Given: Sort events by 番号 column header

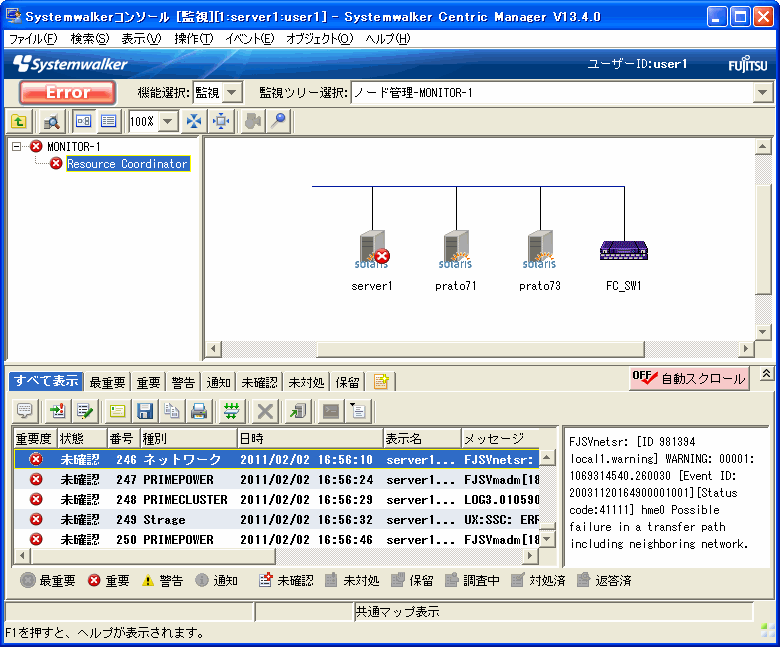Looking at the screenshot, I should (x=123, y=438).
